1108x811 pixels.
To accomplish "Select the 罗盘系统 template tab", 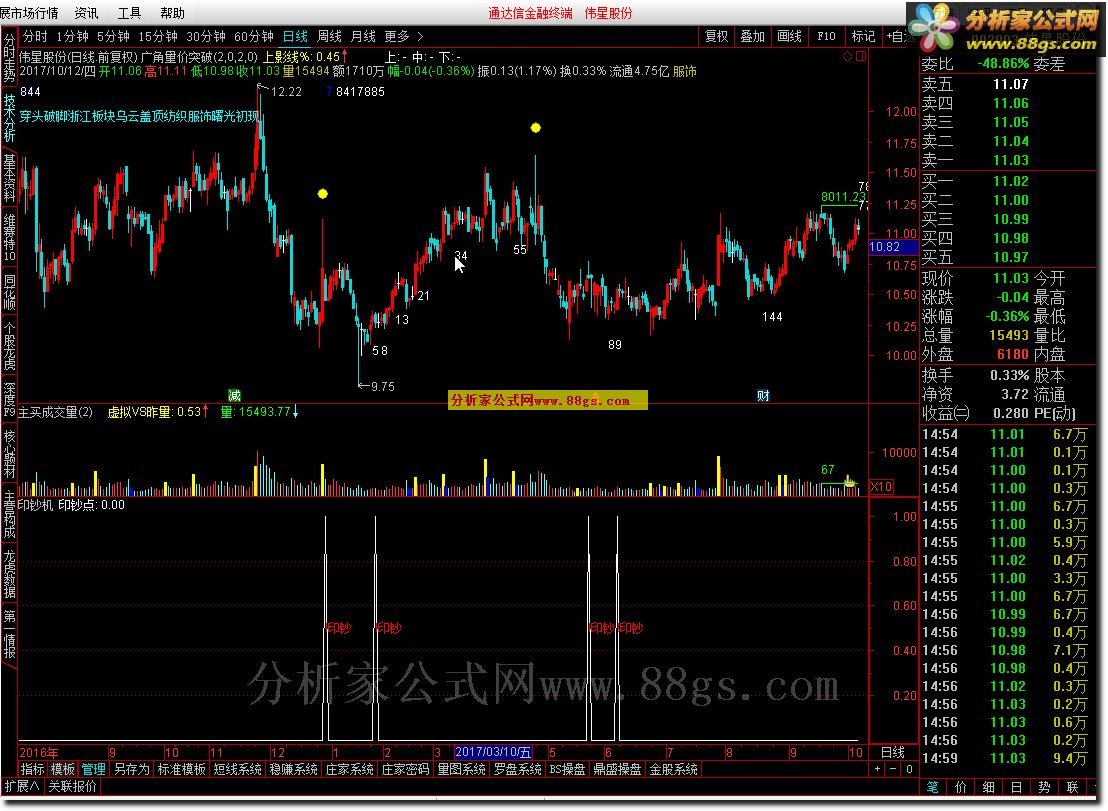I will pos(517,769).
